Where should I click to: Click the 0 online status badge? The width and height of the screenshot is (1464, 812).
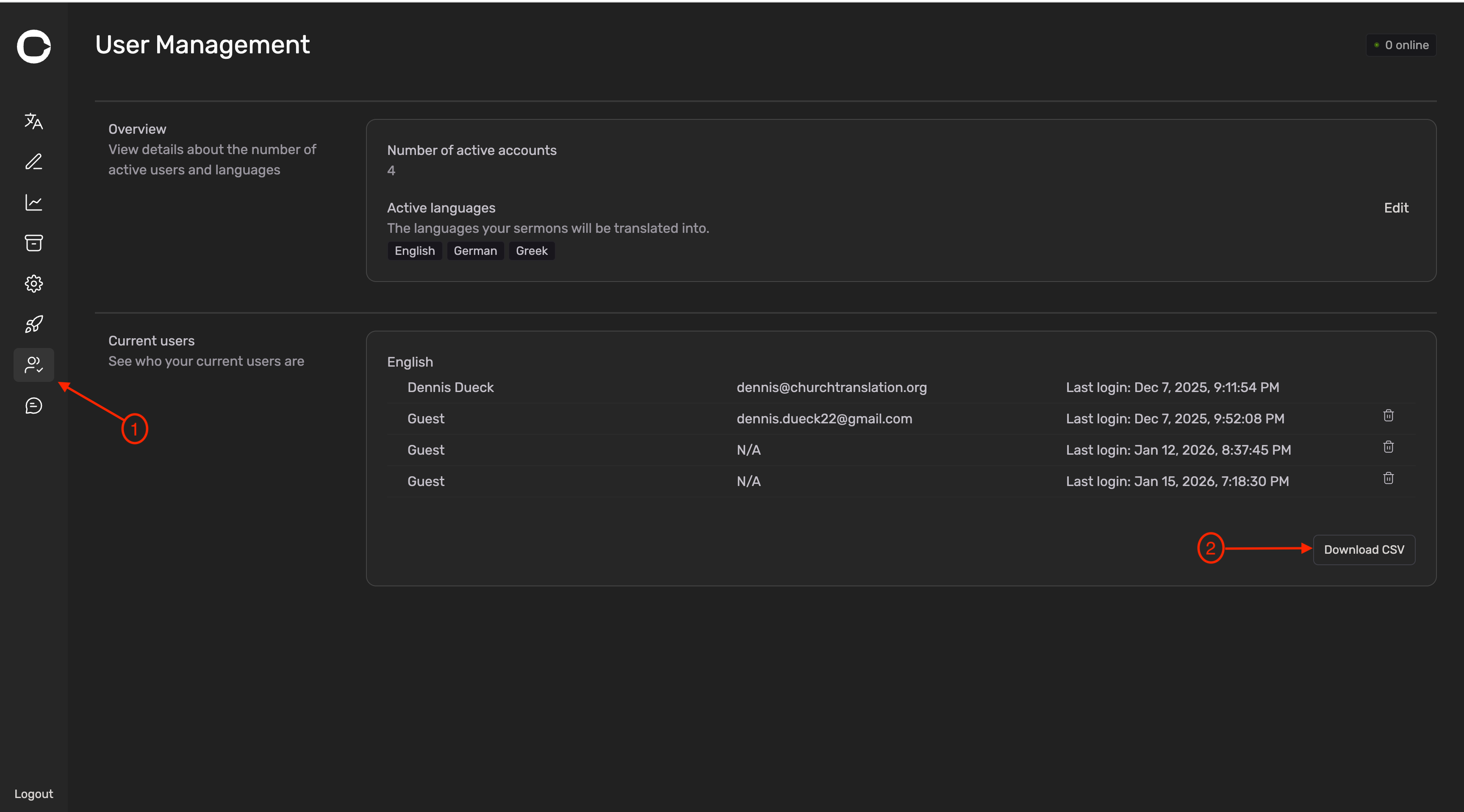(x=1401, y=45)
